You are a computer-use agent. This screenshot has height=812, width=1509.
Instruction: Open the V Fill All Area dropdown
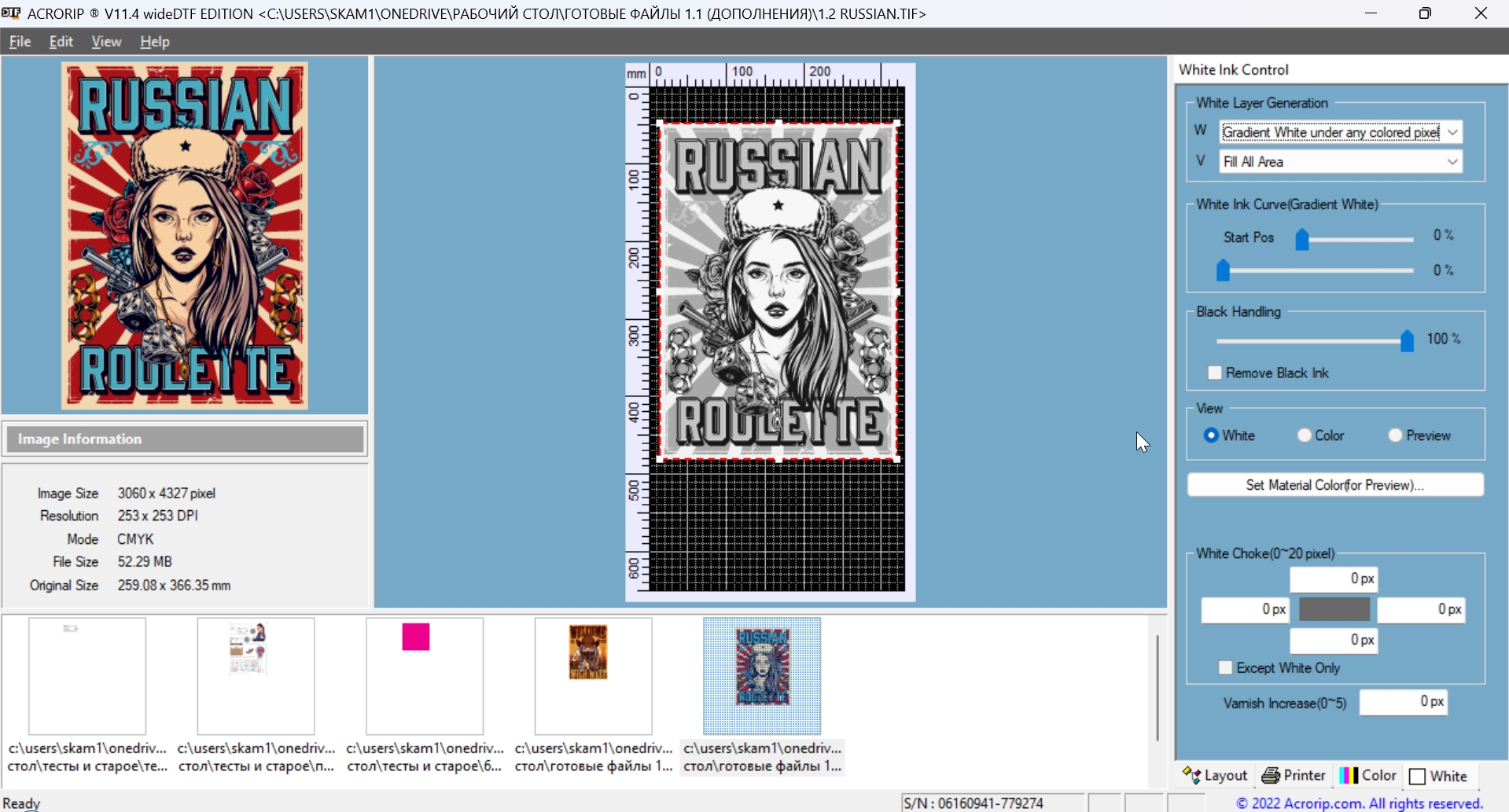tap(1453, 162)
